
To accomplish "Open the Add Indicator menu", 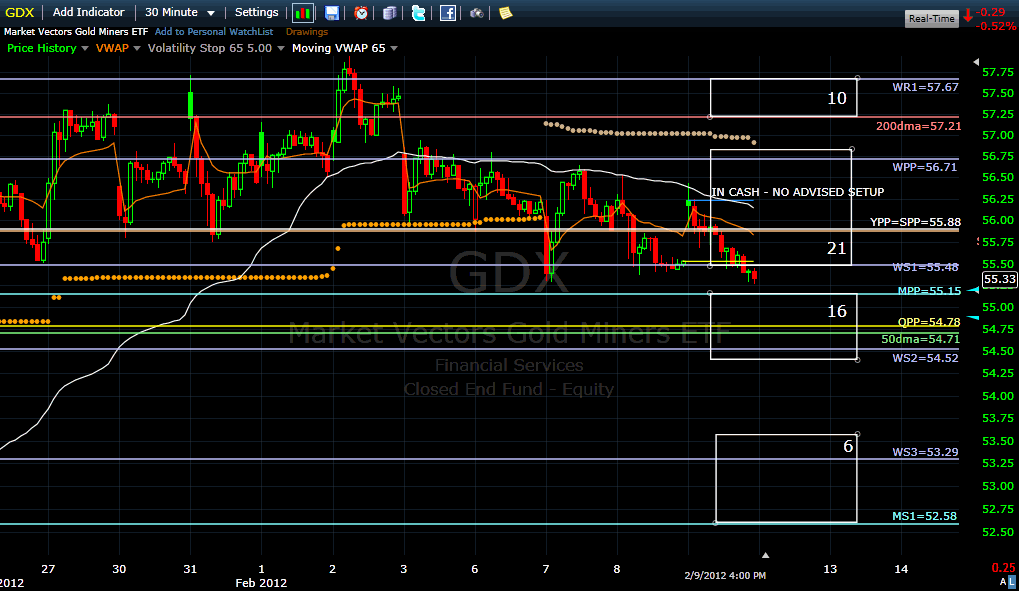I will point(88,12).
